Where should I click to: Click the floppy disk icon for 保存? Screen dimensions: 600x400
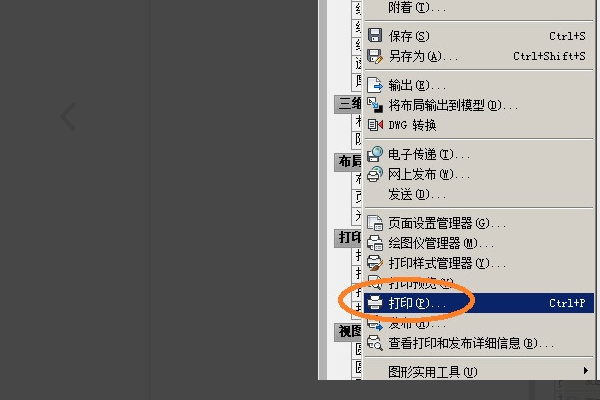click(x=375, y=35)
